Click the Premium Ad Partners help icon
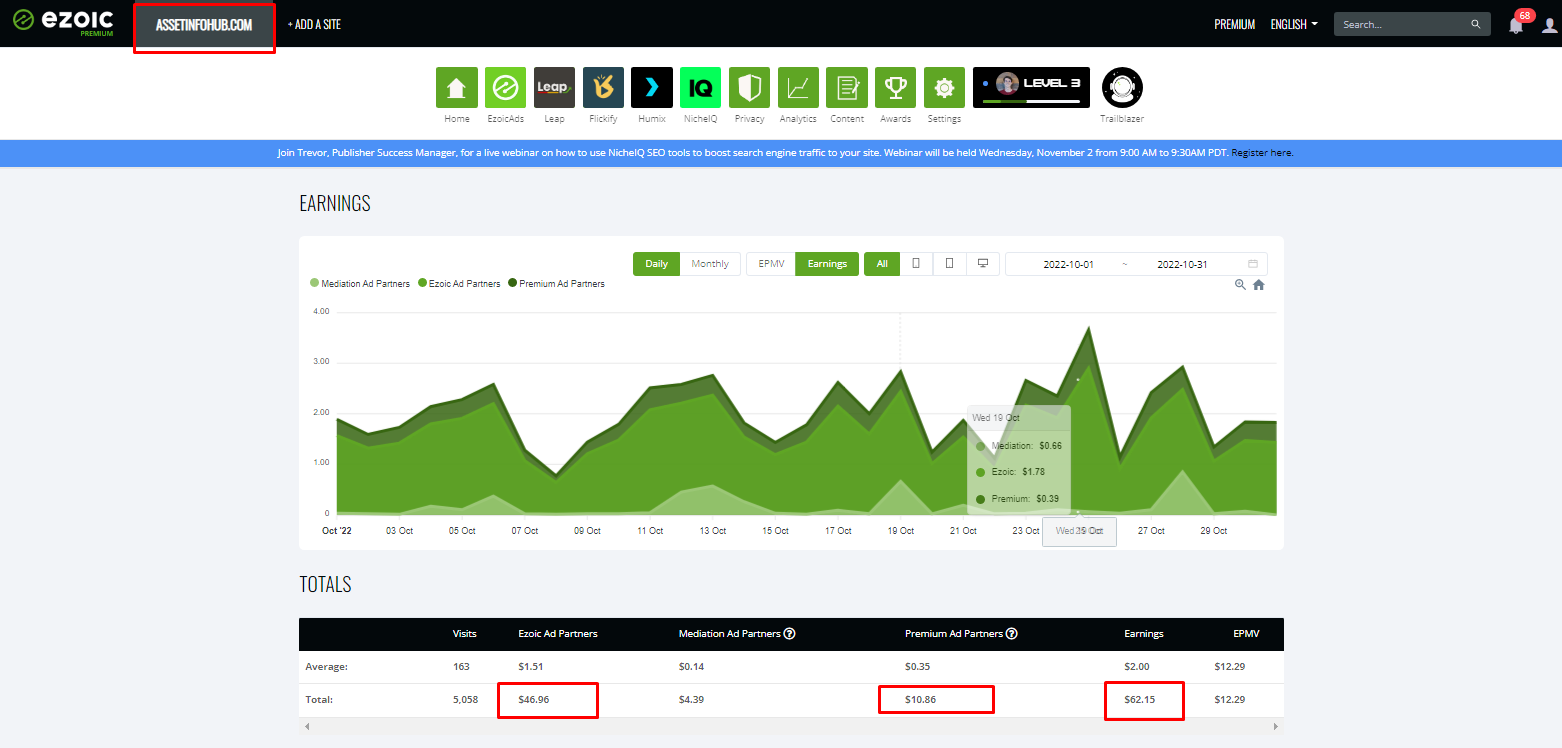The width and height of the screenshot is (1562, 748). [x=1012, y=633]
